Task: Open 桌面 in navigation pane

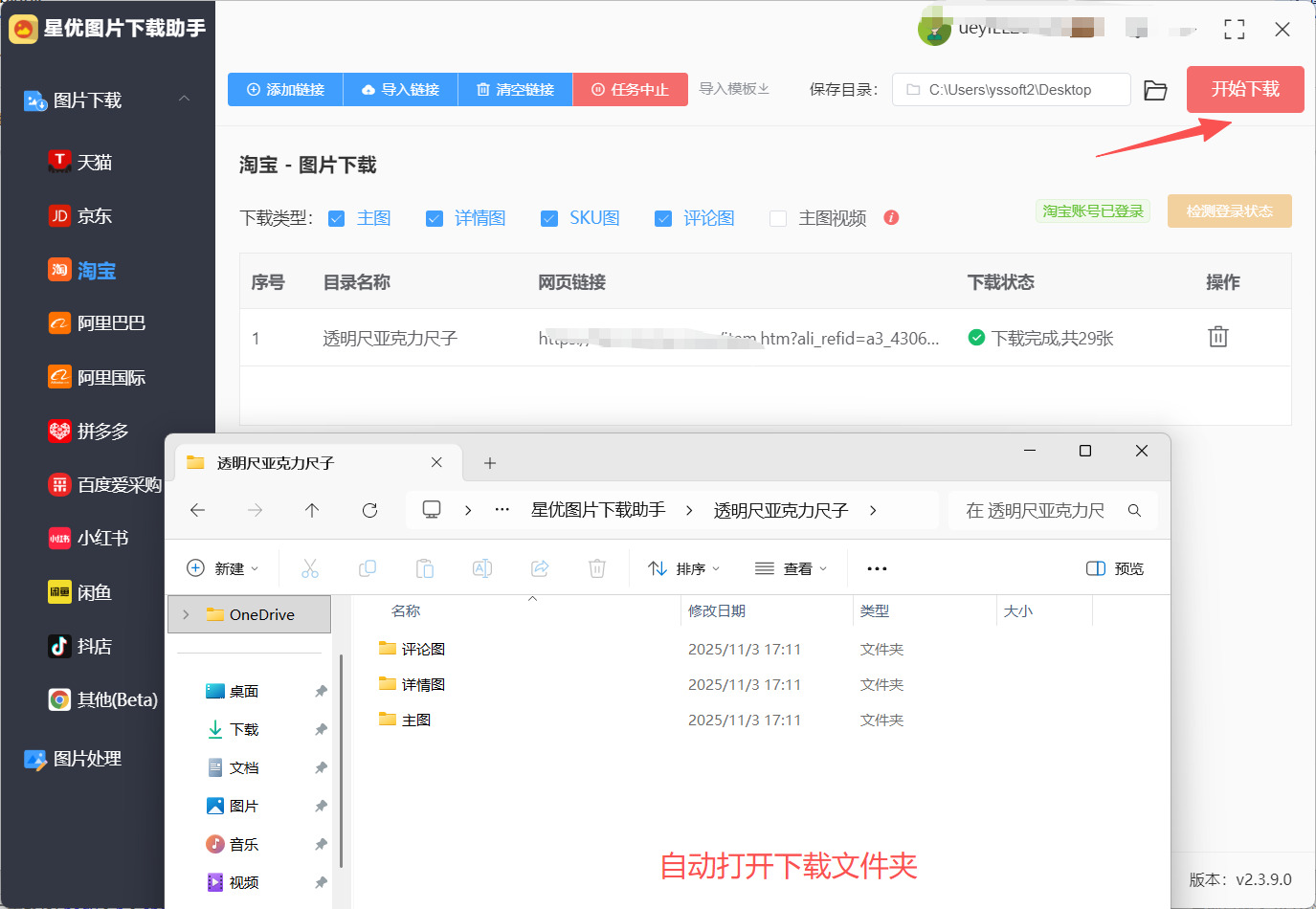Action: click(244, 691)
